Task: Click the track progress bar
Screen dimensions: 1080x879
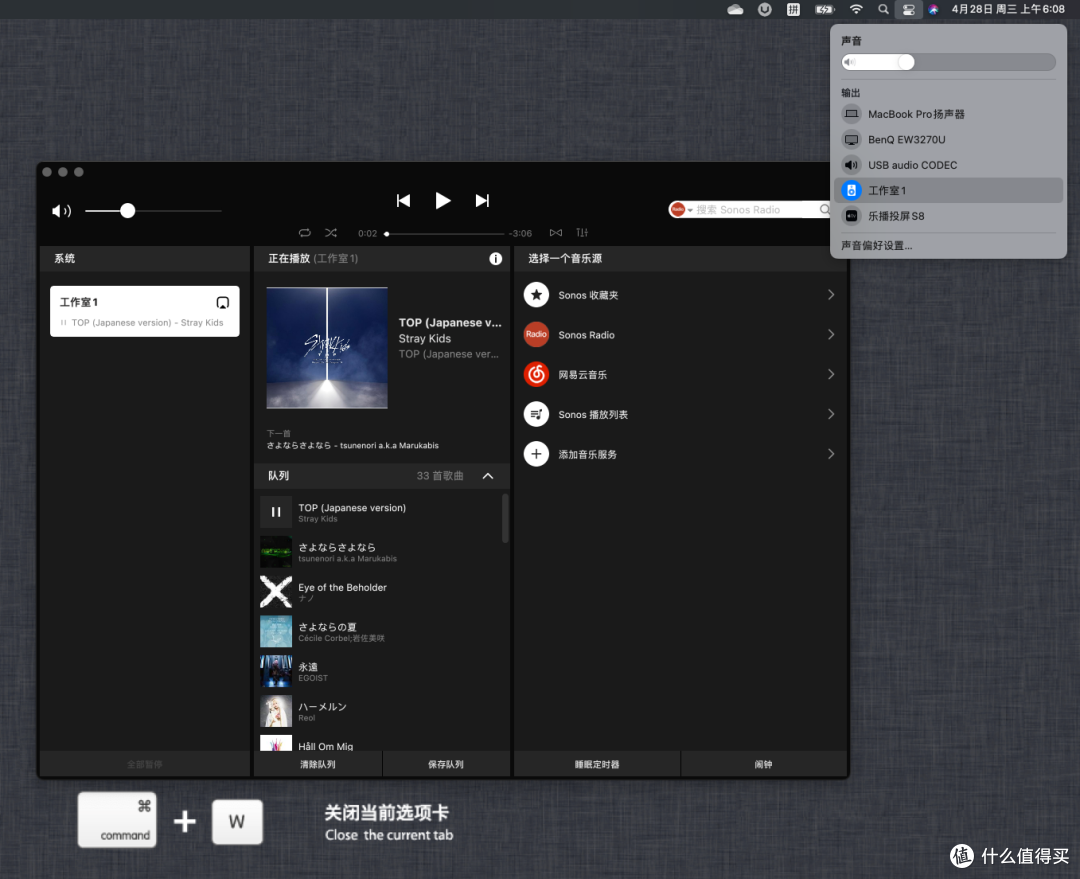Action: (x=445, y=234)
